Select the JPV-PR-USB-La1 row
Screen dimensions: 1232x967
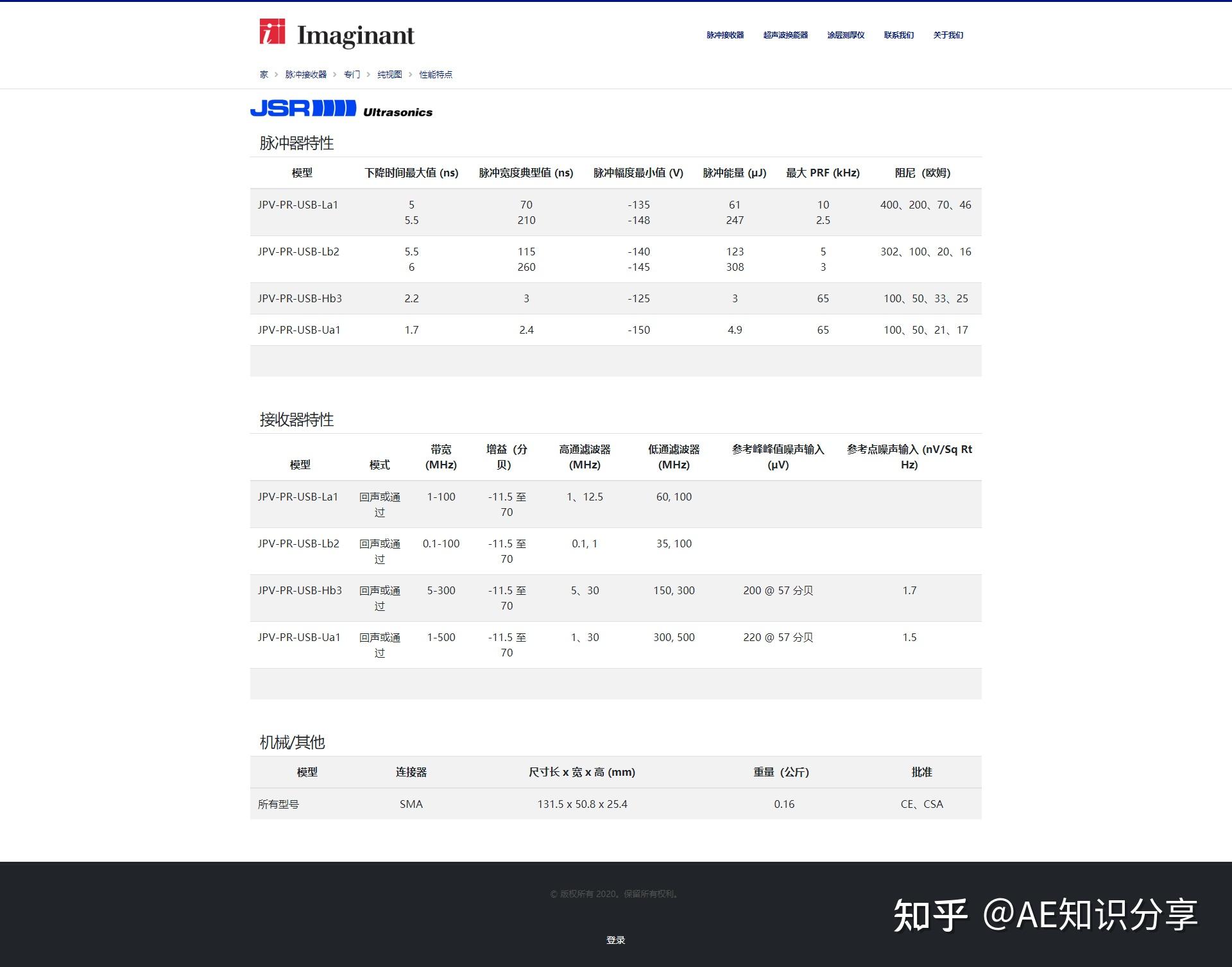click(298, 205)
